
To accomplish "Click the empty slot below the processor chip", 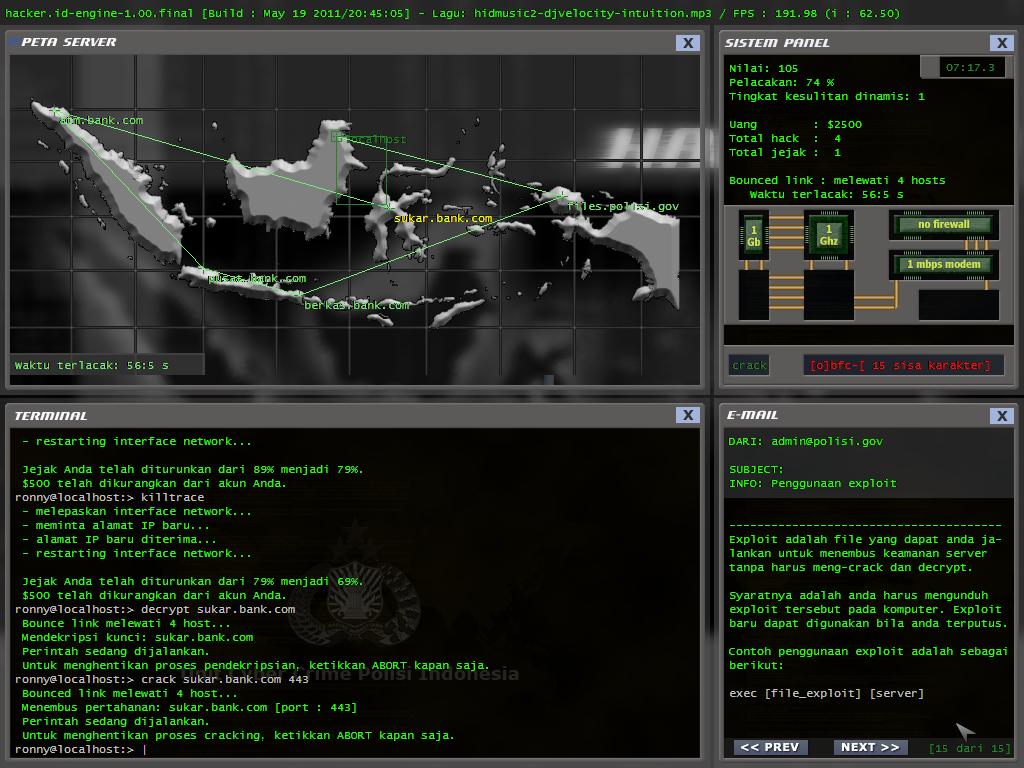I will [x=828, y=295].
